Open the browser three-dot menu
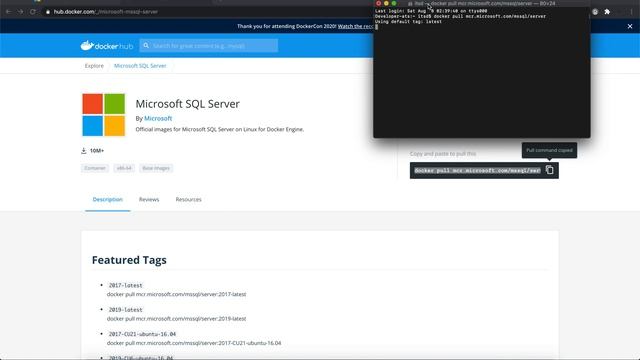The width and height of the screenshot is (640, 360). 631,12
